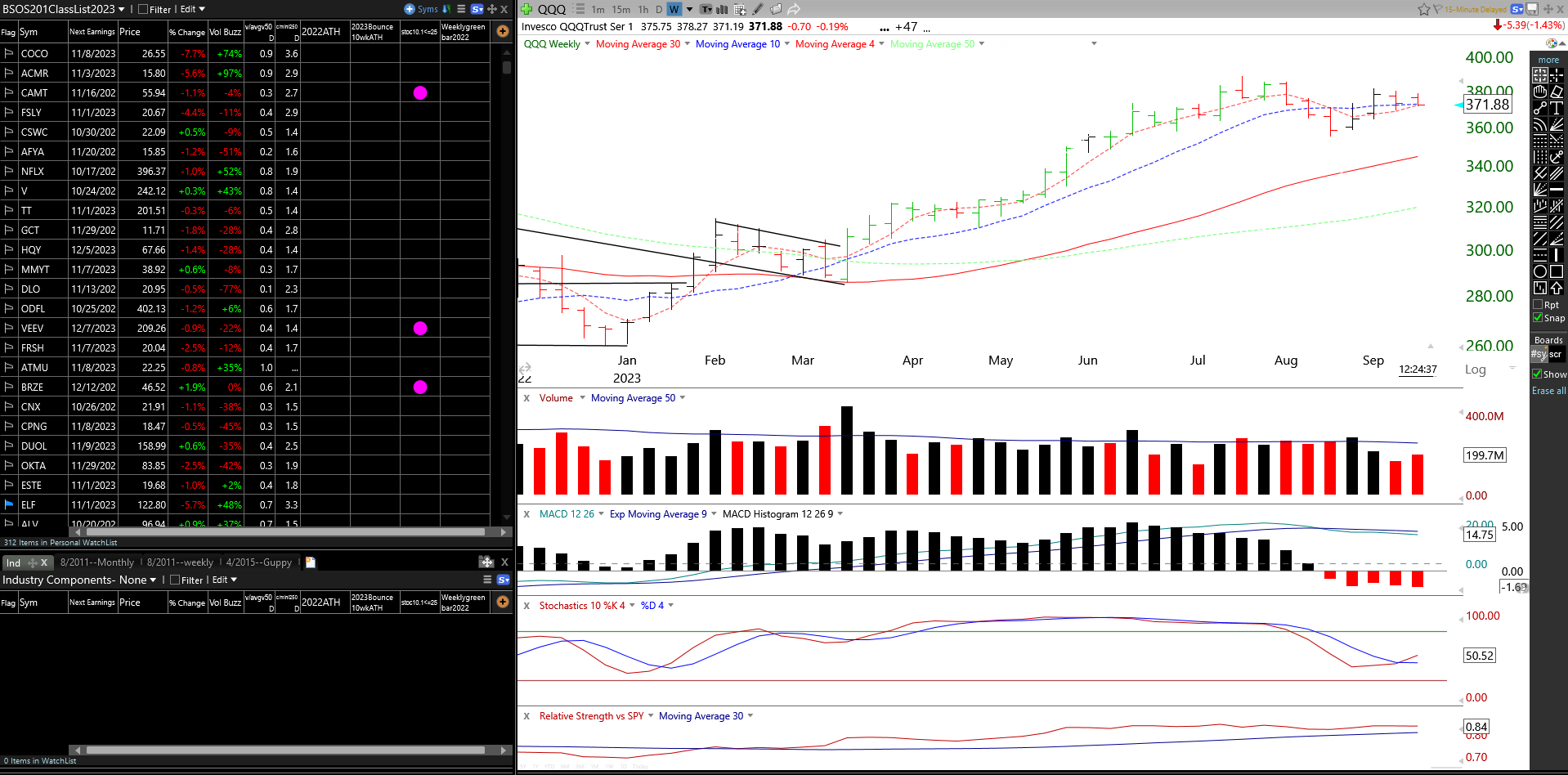
Task: Click Erase all drawings link
Action: (1548, 391)
